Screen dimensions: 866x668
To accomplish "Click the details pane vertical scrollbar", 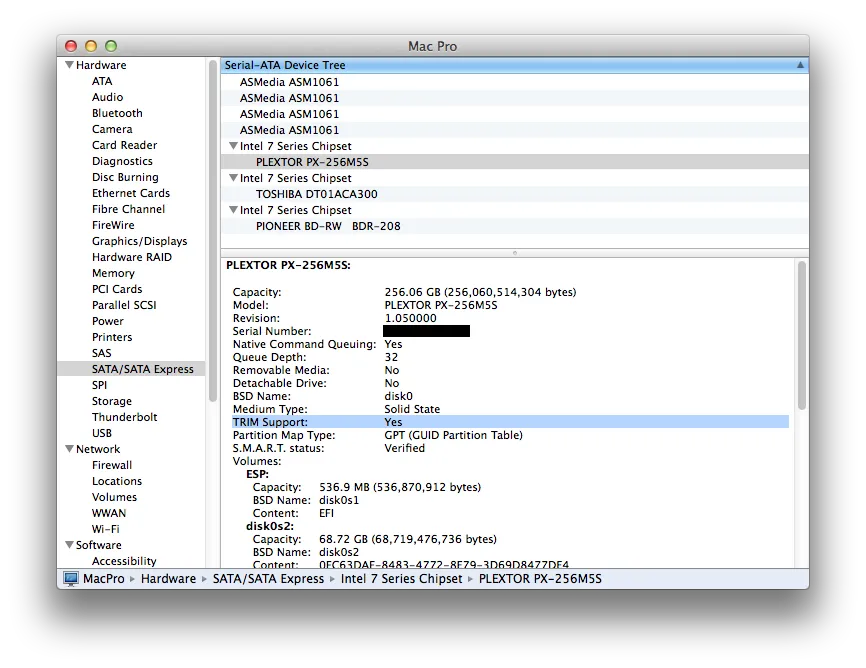I will tap(801, 335).
